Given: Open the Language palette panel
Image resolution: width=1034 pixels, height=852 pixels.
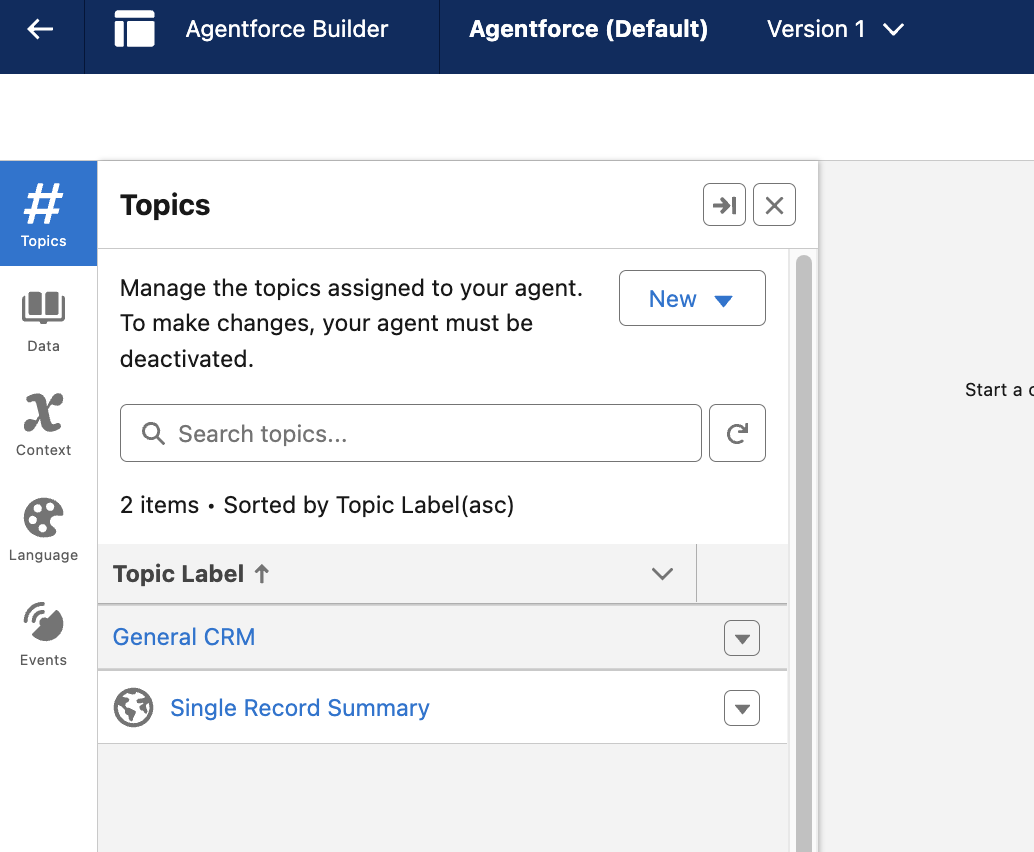Looking at the screenshot, I should 44,529.
